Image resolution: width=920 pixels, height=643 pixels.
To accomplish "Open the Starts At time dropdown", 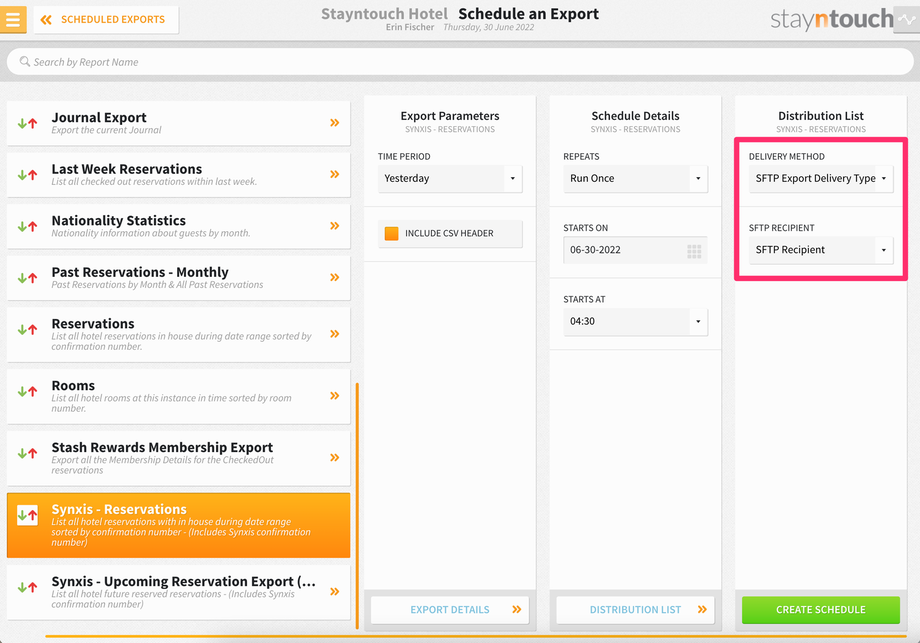I will tap(635, 322).
